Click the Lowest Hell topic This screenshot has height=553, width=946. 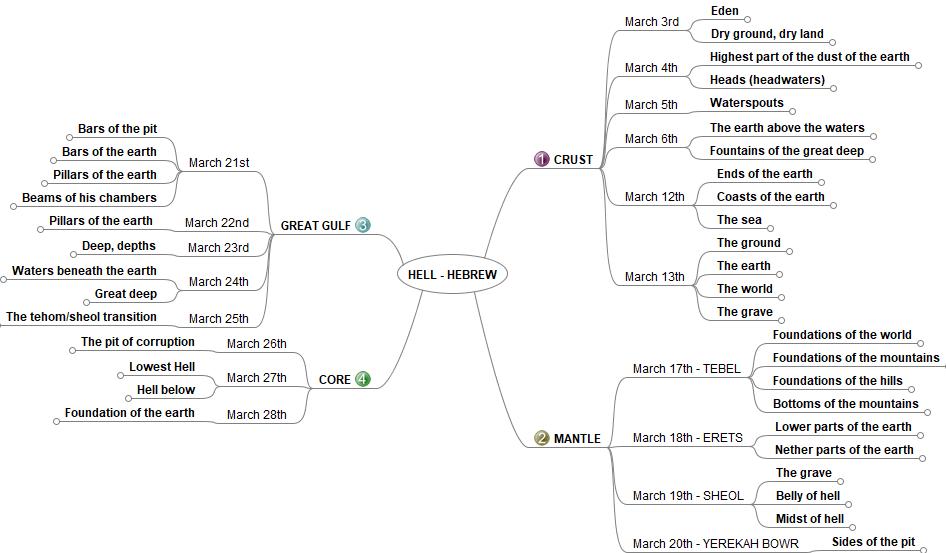point(162,367)
